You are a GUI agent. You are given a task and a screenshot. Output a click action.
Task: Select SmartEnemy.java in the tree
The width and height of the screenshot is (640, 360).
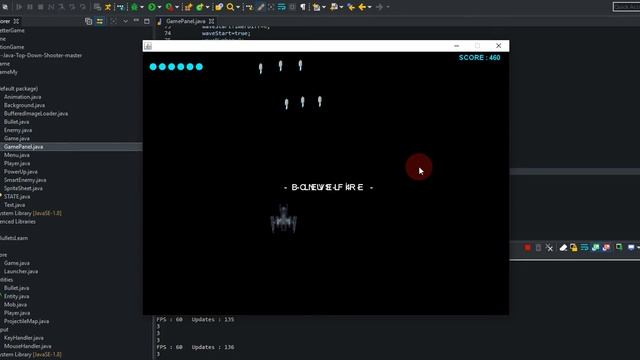point(25,180)
